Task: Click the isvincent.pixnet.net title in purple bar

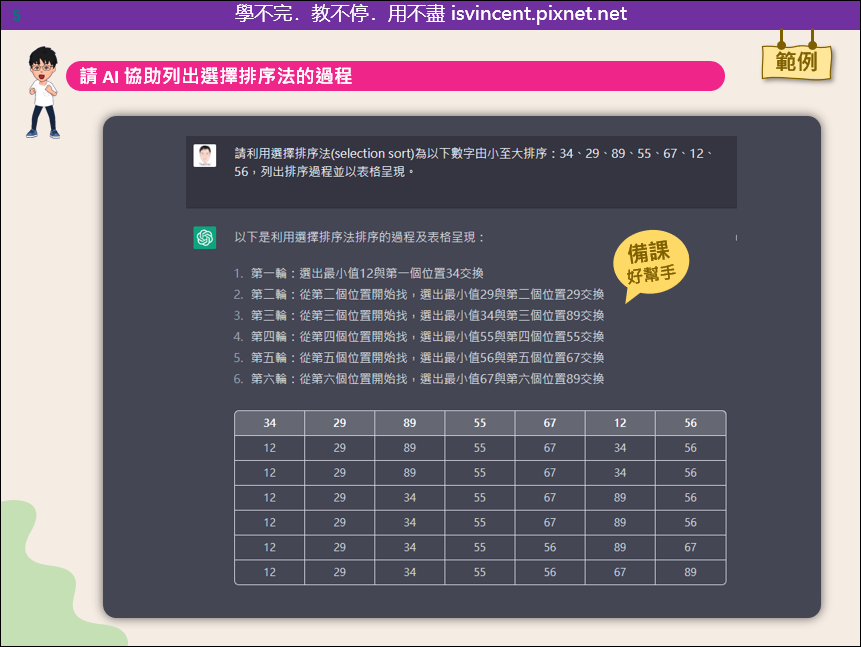Action: (539, 13)
